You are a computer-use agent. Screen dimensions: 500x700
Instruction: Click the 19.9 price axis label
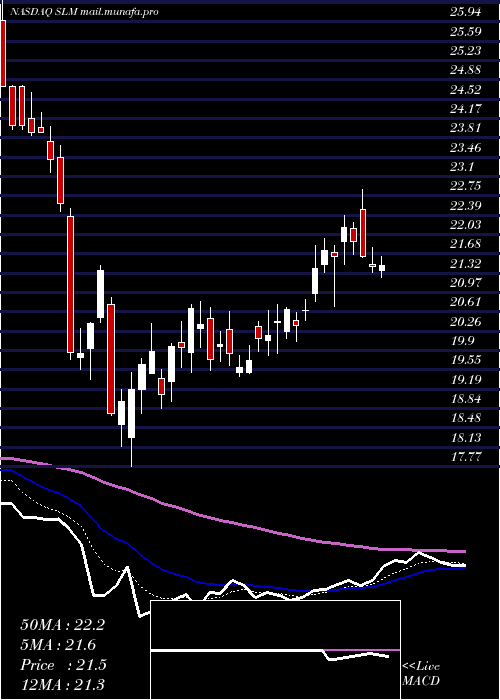[462, 341]
